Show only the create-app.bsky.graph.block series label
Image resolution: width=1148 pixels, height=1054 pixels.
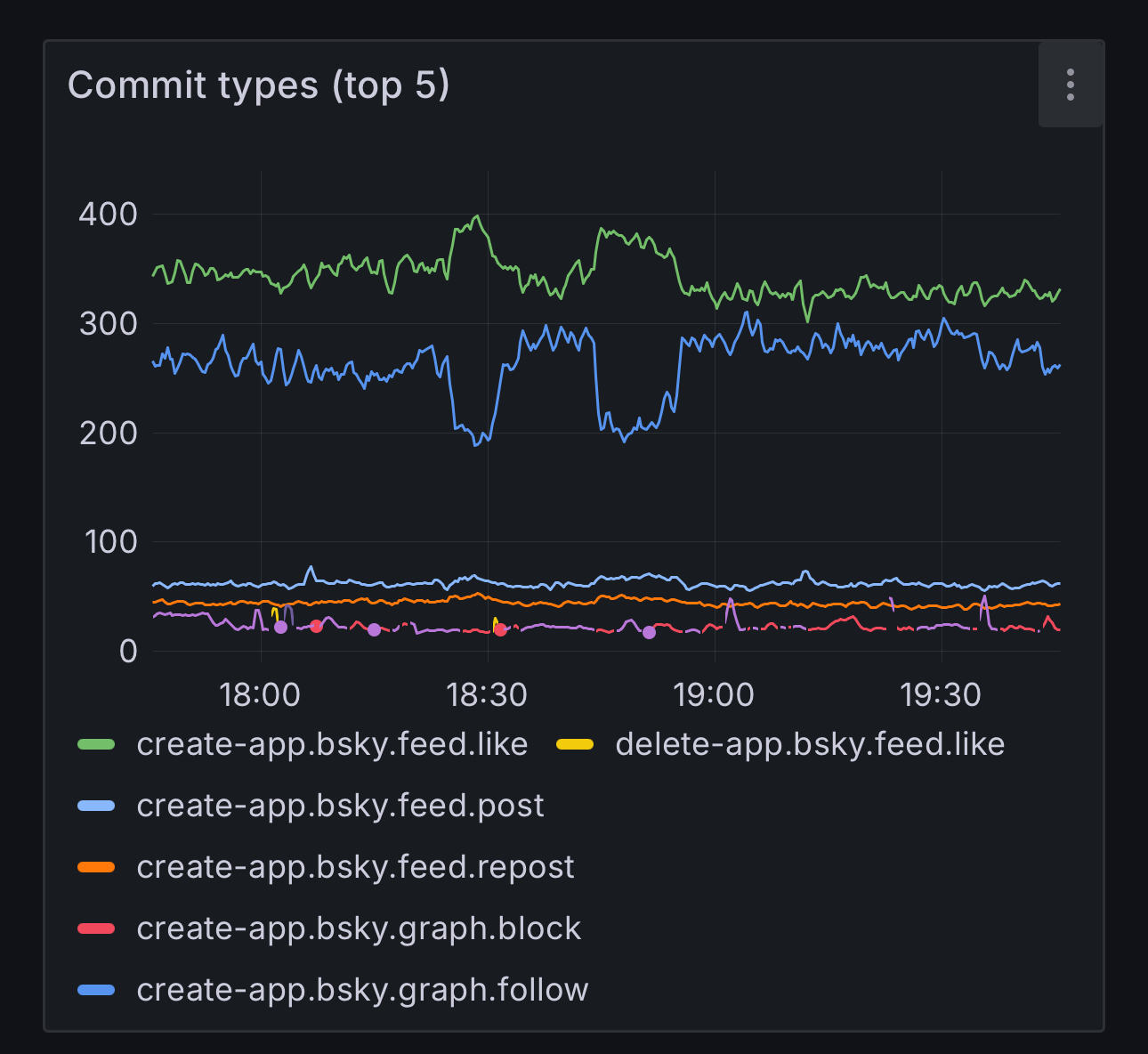[359, 928]
